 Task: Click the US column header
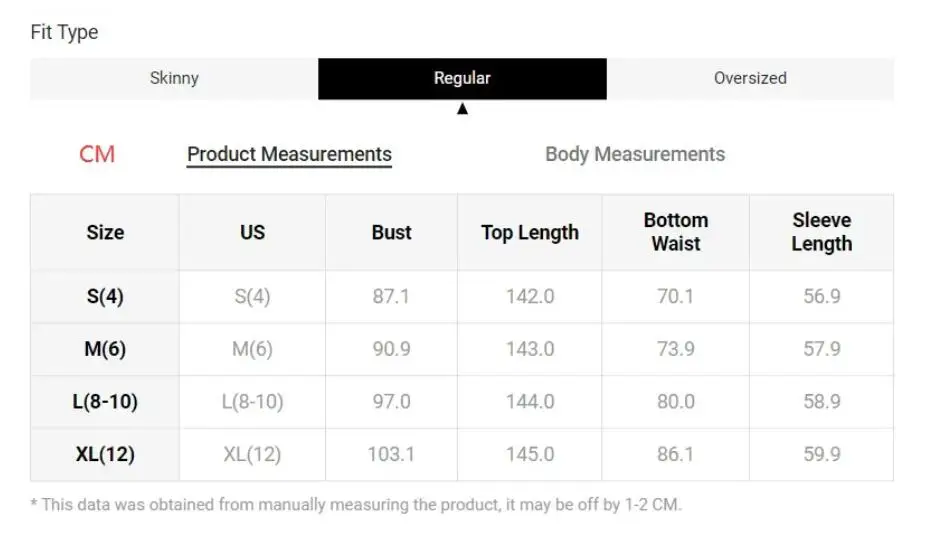pyautogui.click(x=252, y=233)
